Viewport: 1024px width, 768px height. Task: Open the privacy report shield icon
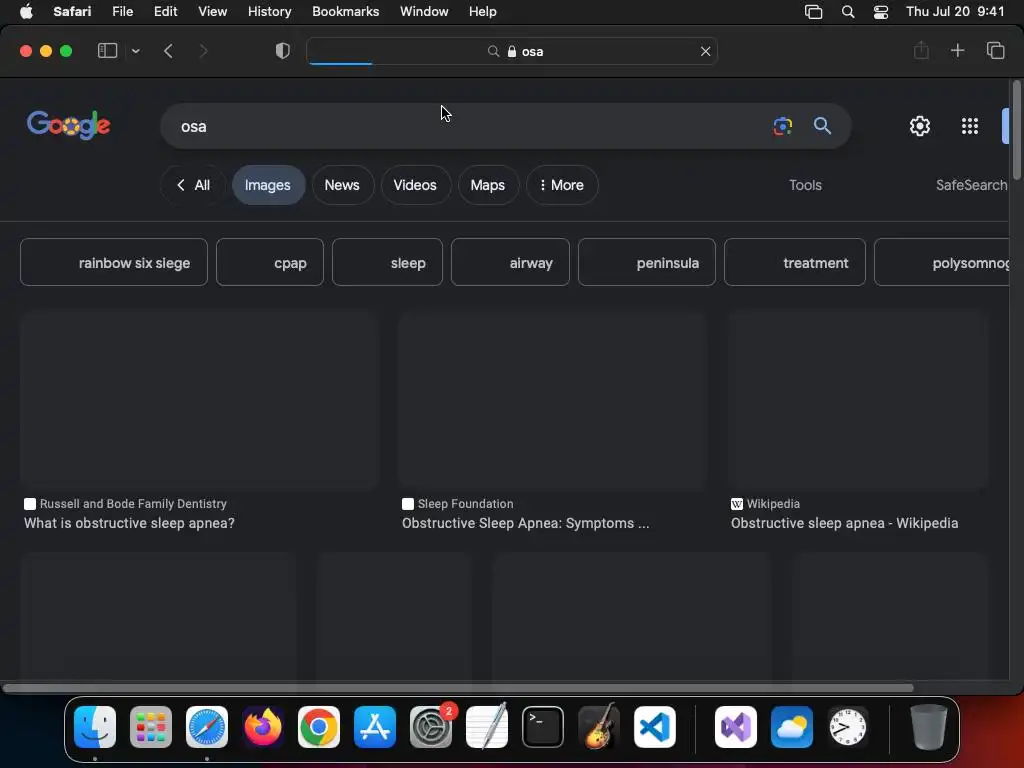click(x=282, y=51)
